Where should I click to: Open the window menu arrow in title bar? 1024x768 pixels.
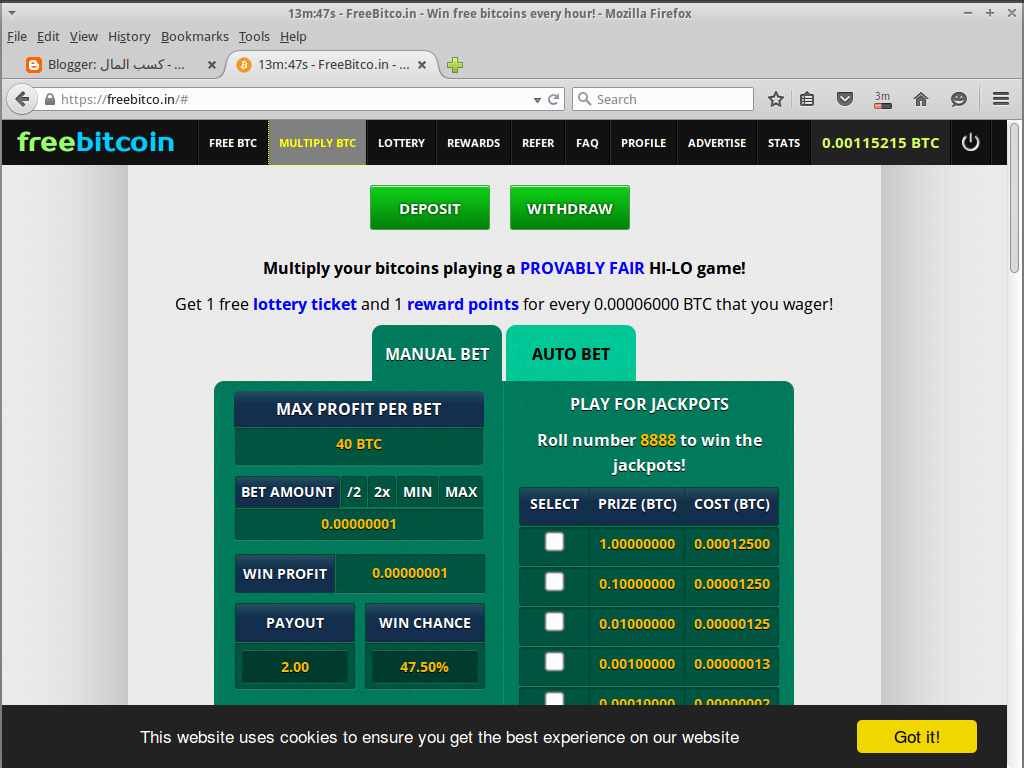tap(12, 13)
